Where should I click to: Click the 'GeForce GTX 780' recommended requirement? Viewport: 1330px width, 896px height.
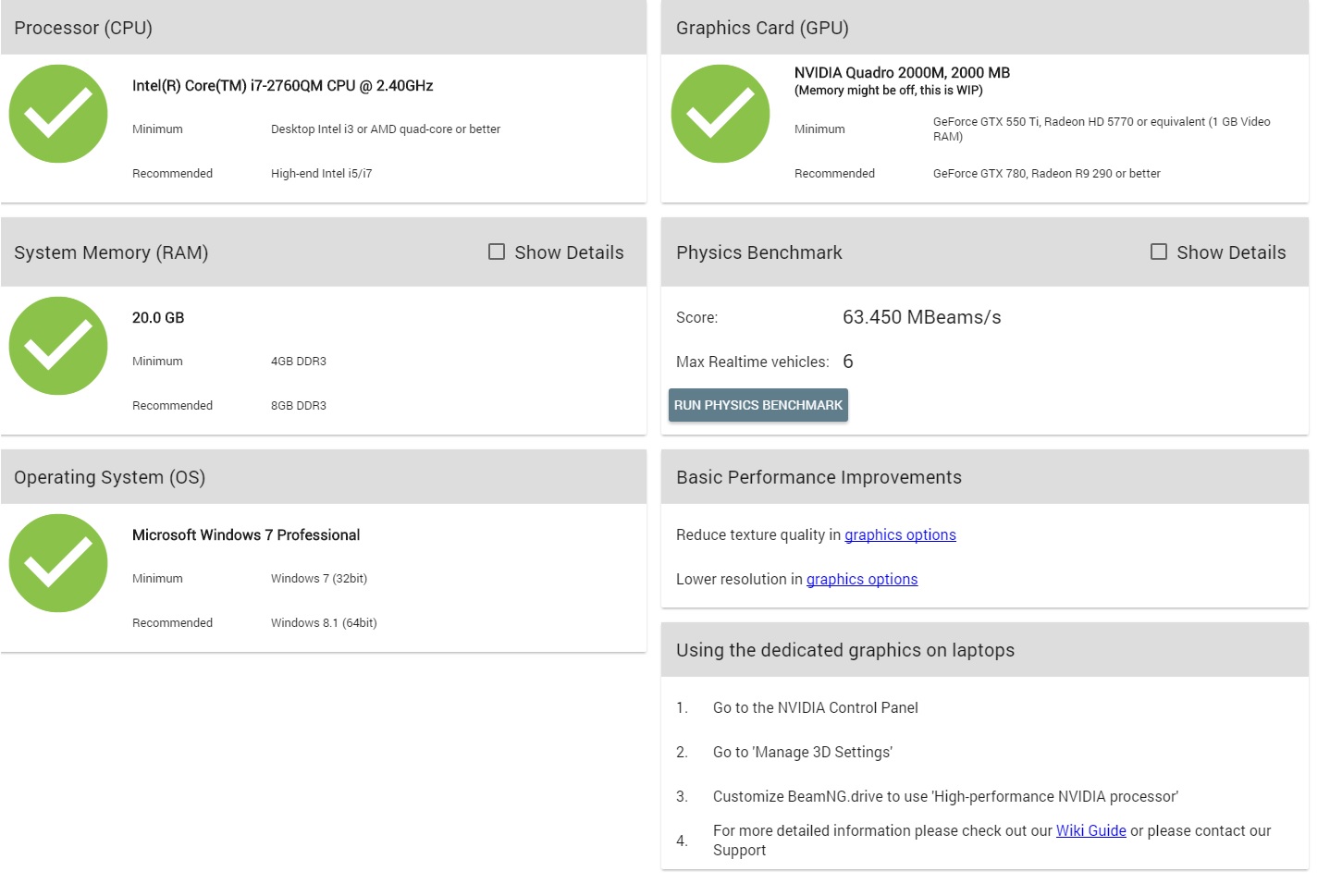[x=1047, y=173]
